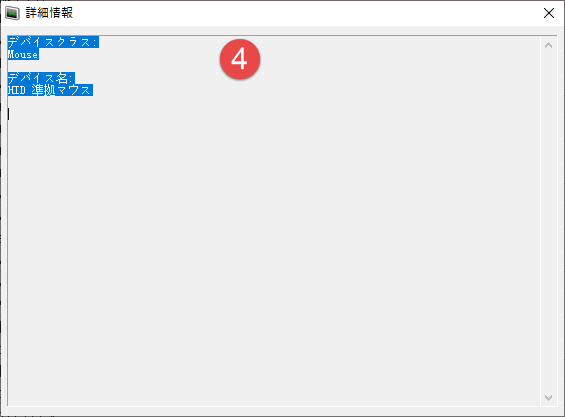Click the red number 4 badge
This screenshot has height=417, width=565.
coord(240,59)
